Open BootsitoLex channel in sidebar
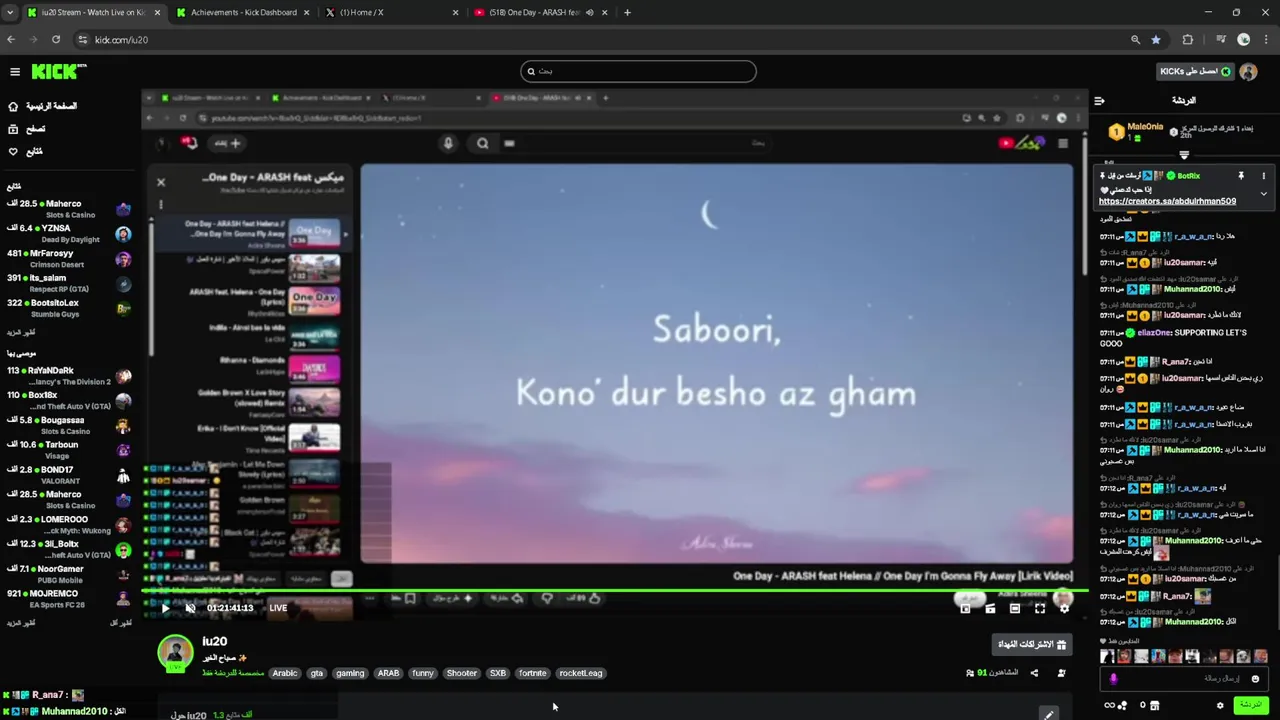Image resolution: width=1280 pixels, height=720 pixels. (68, 308)
